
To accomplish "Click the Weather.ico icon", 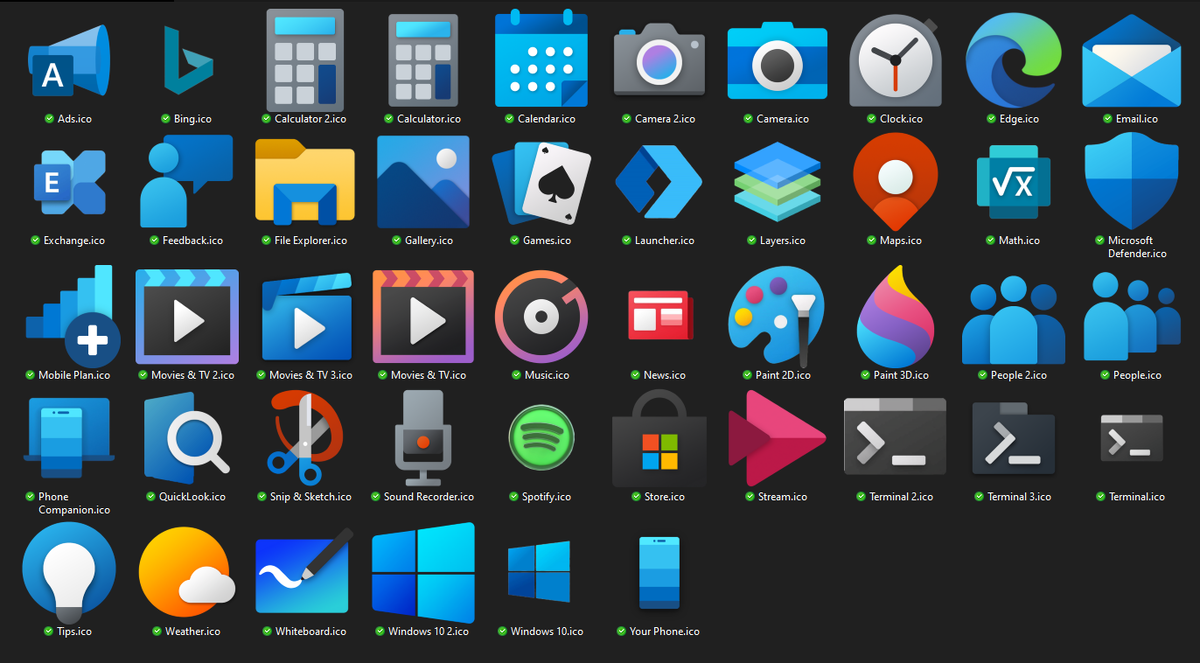I will coord(187,572).
